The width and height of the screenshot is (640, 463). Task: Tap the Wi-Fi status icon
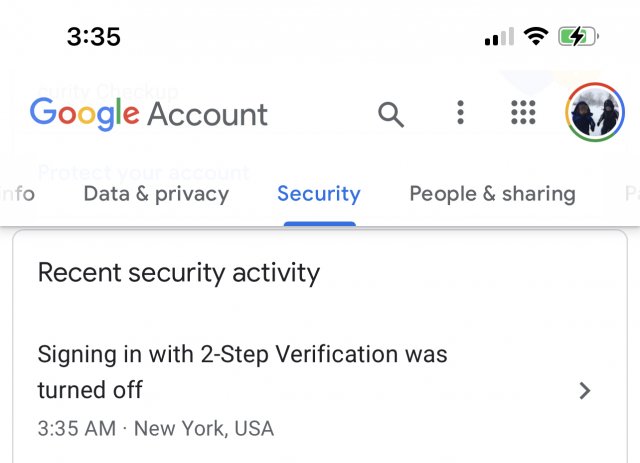click(537, 37)
